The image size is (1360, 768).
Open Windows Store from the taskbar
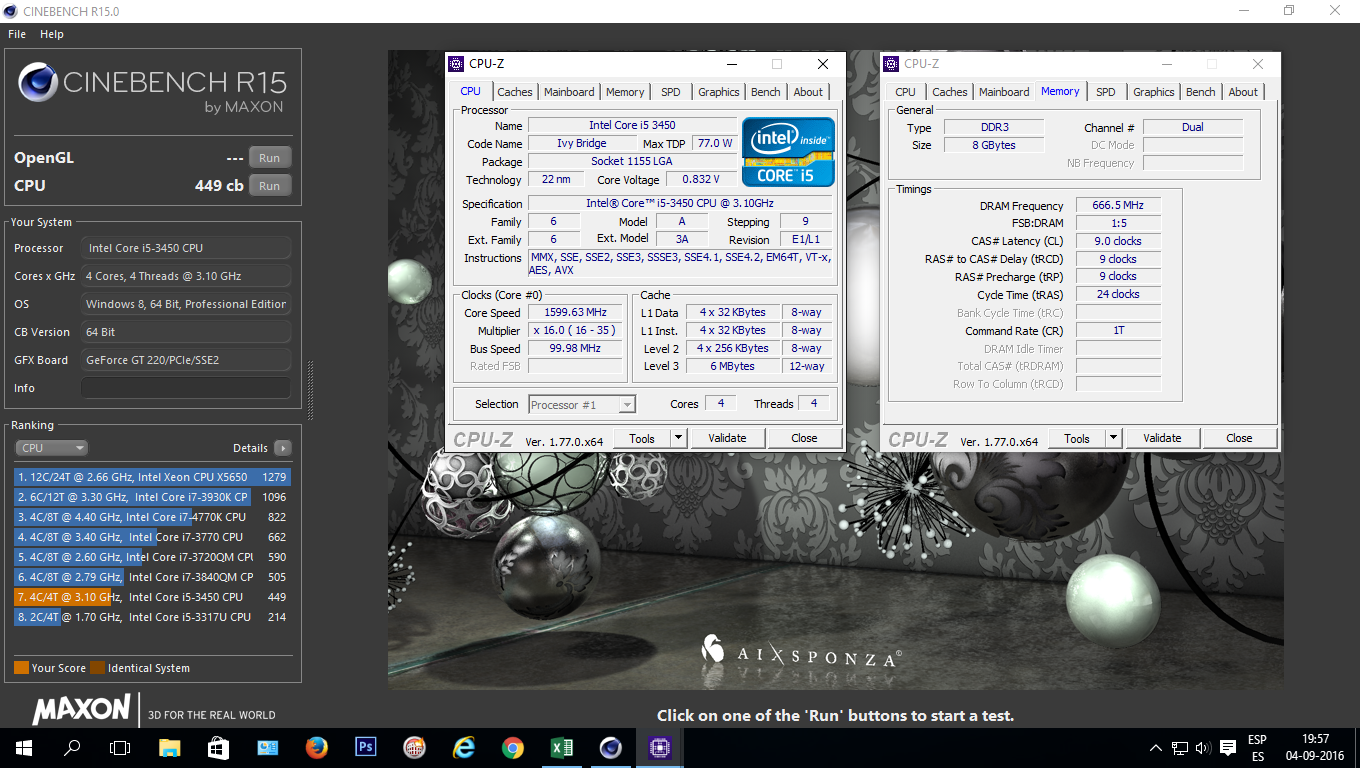tap(219, 748)
